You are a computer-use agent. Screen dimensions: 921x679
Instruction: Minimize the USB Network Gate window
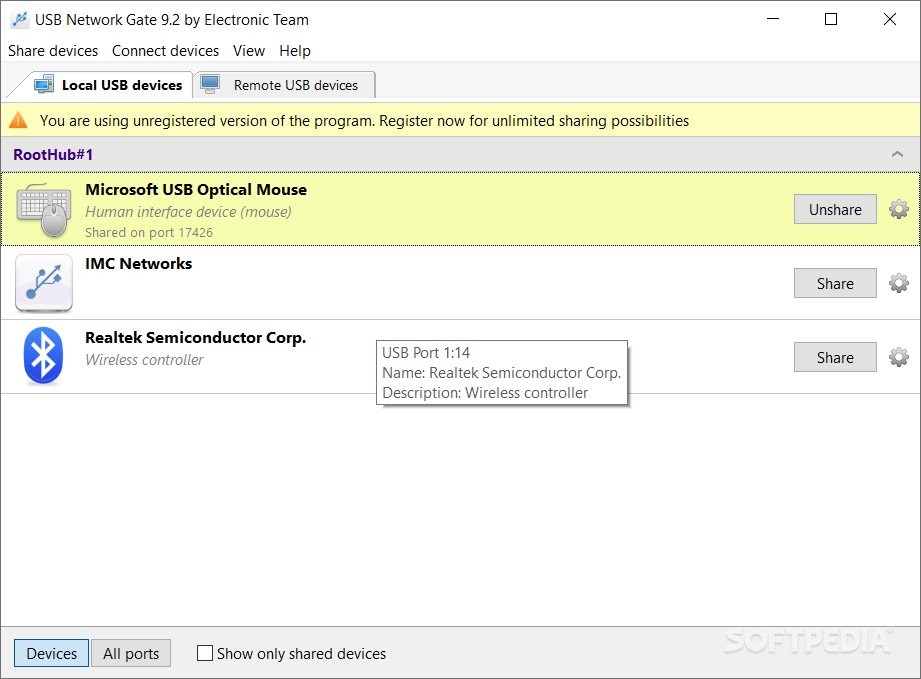773,19
